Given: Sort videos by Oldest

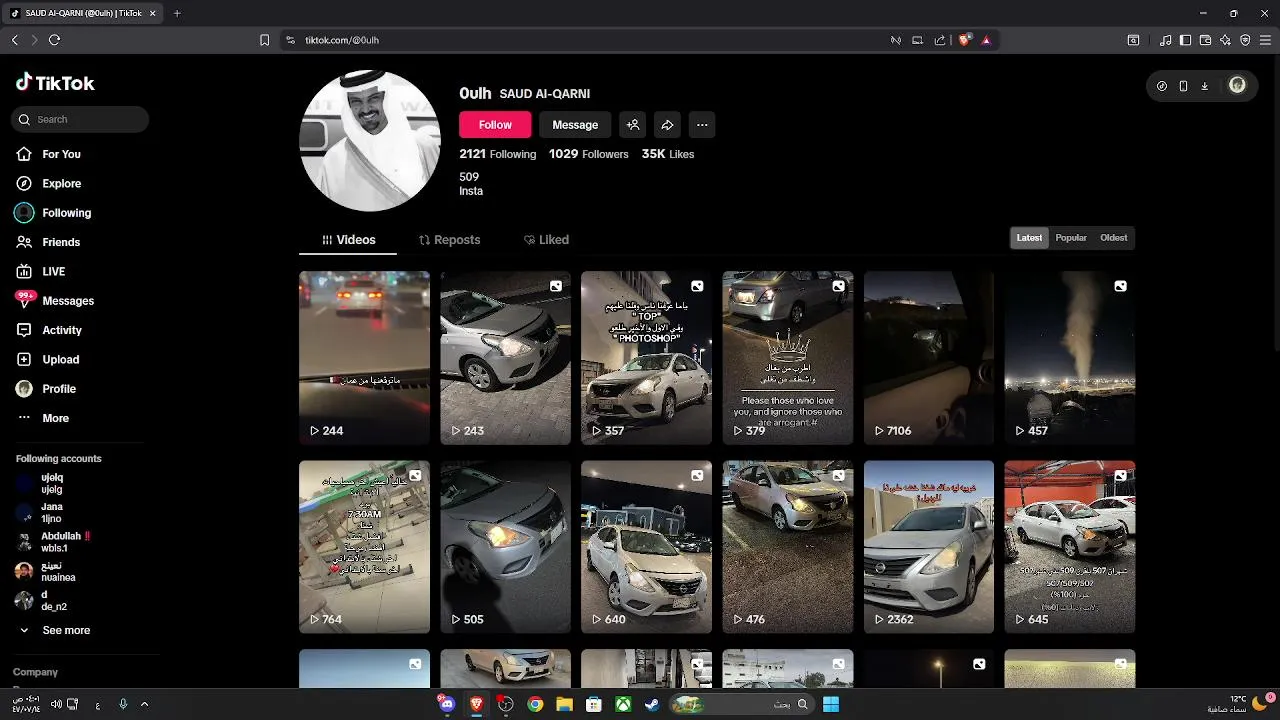Looking at the screenshot, I should click(x=1113, y=238).
